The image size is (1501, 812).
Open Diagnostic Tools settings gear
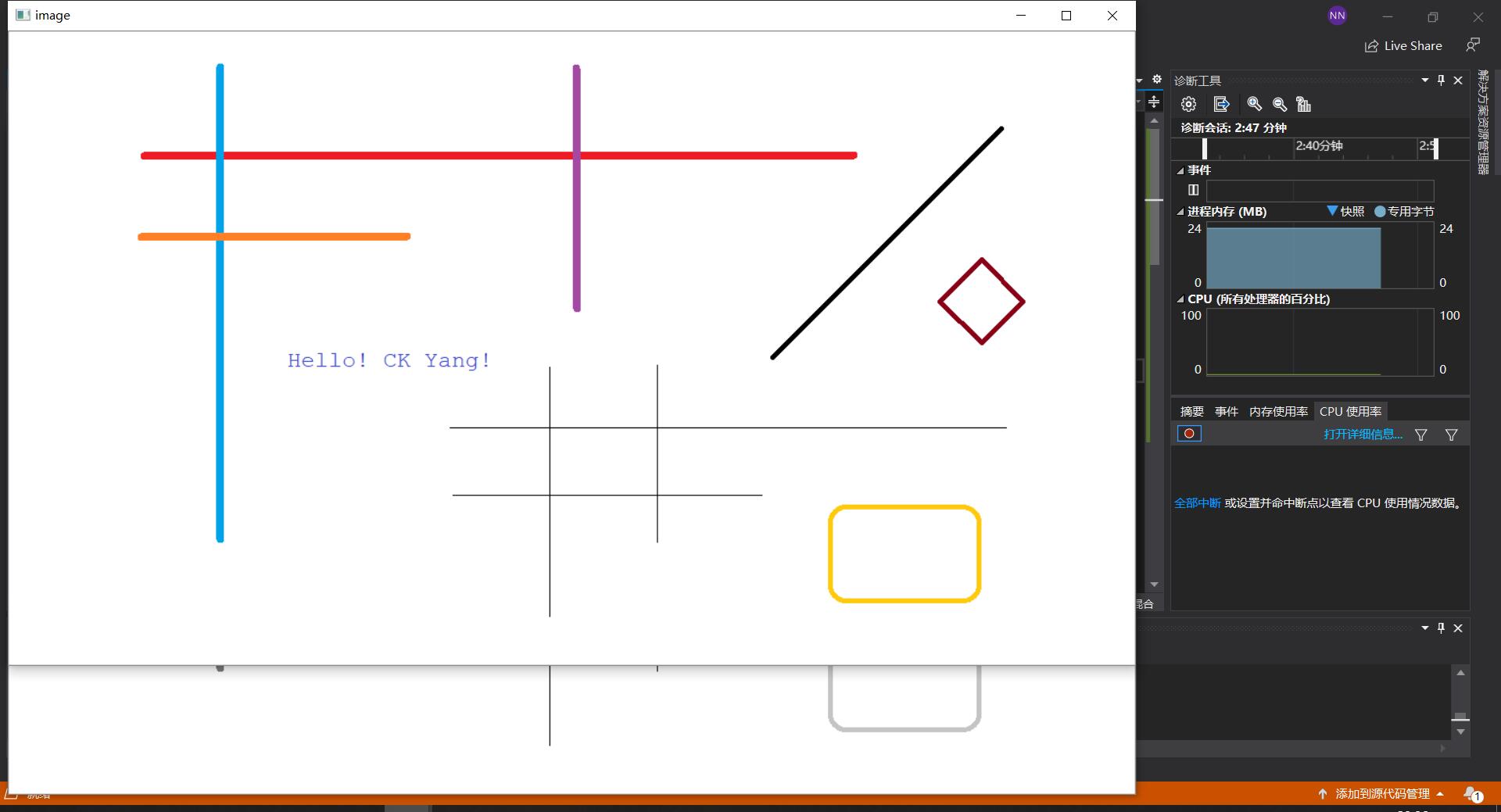point(1188,104)
